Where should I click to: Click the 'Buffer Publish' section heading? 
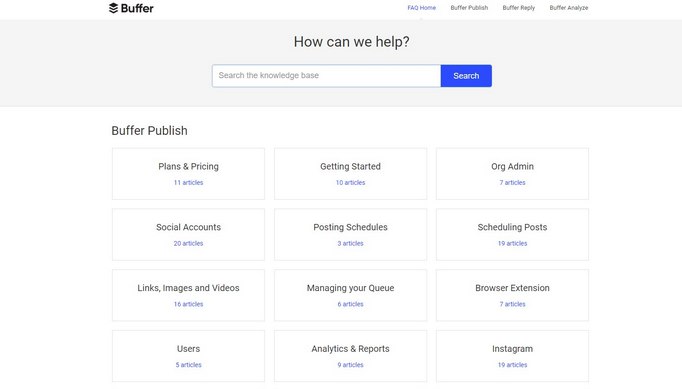149,131
